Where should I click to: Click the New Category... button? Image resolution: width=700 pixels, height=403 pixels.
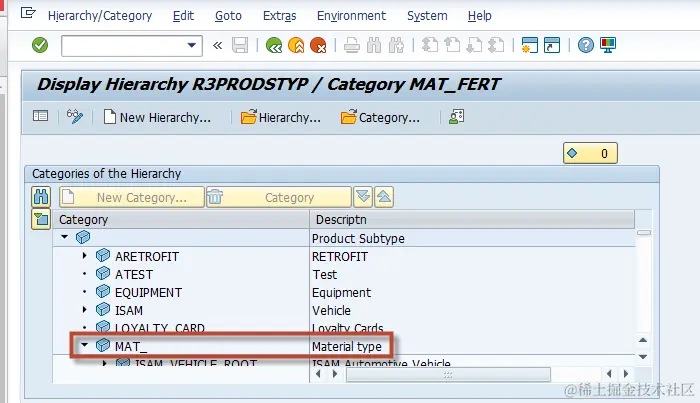[132, 197]
